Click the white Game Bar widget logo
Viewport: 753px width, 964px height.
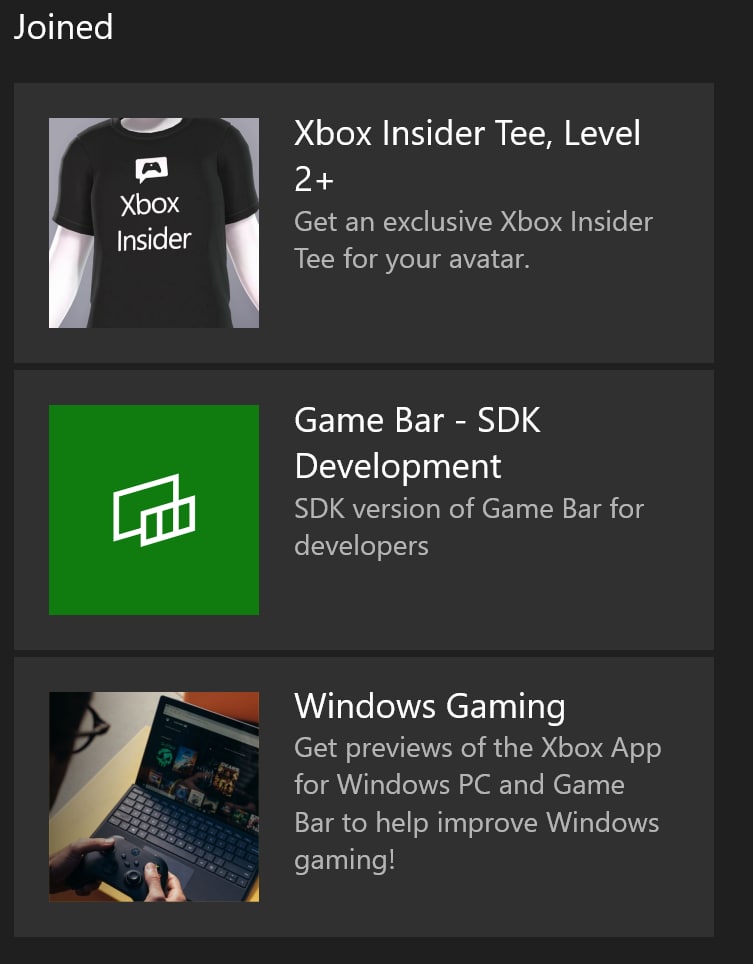[x=154, y=510]
